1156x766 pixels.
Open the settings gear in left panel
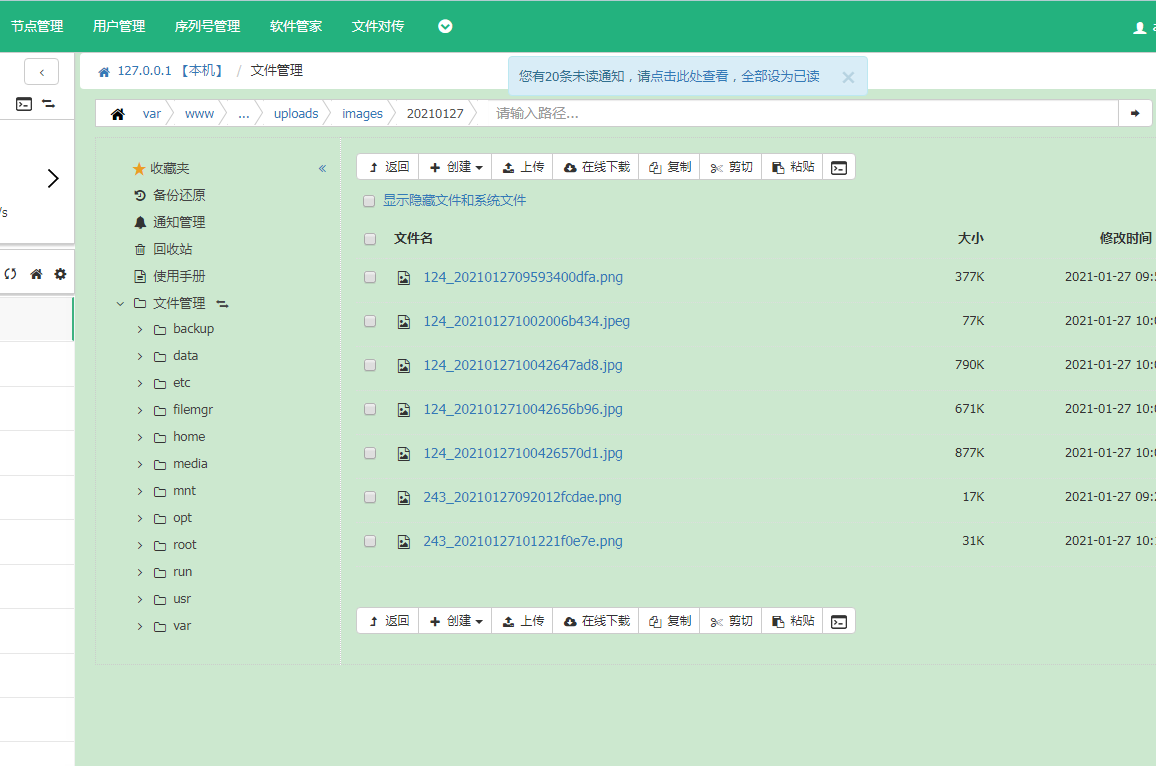[x=60, y=274]
